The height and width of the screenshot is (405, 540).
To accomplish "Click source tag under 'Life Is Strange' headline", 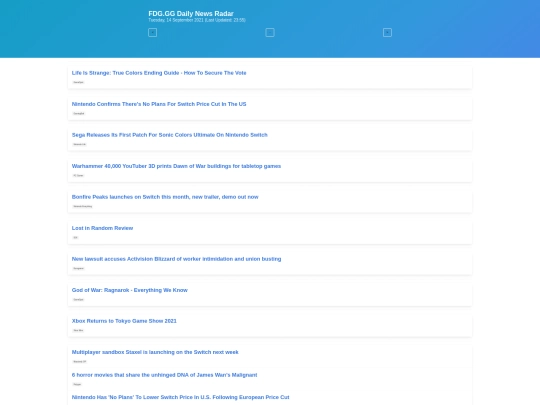I will [x=79, y=82].
